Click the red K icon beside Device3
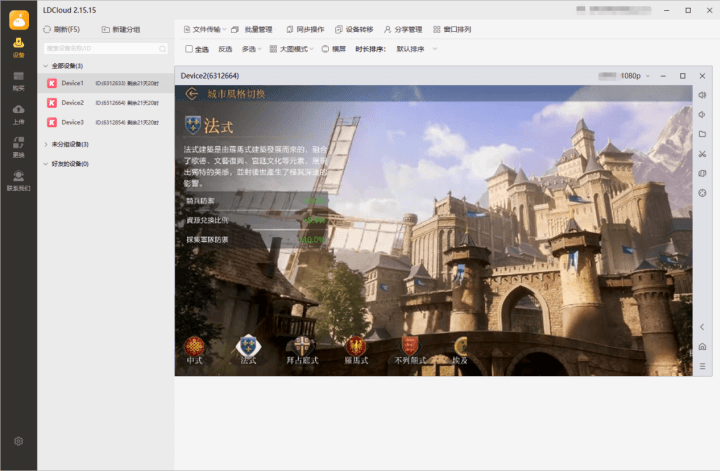This screenshot has width=720, height=471. pos(52,122)
